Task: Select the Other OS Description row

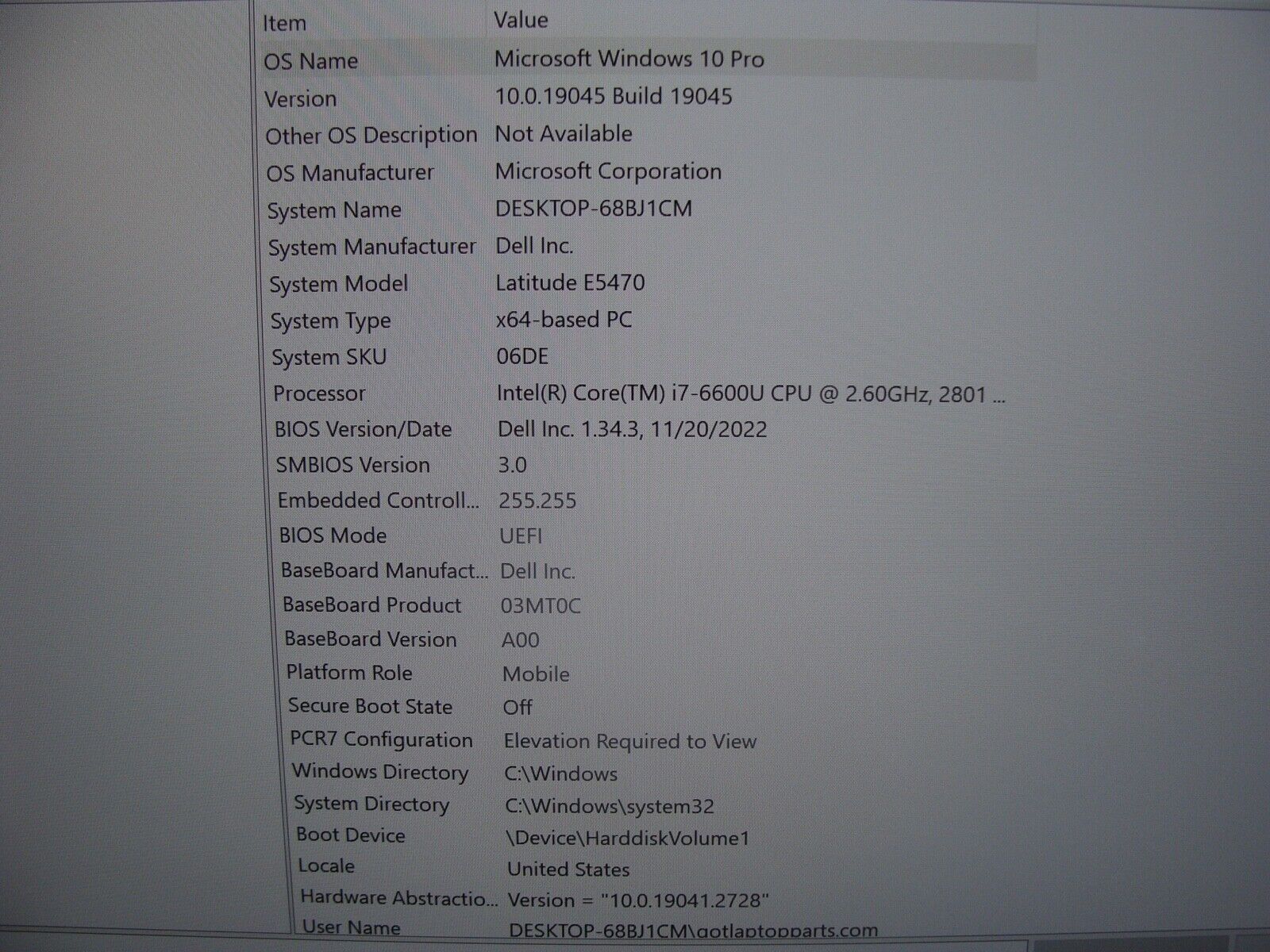Action: point(371,136)
